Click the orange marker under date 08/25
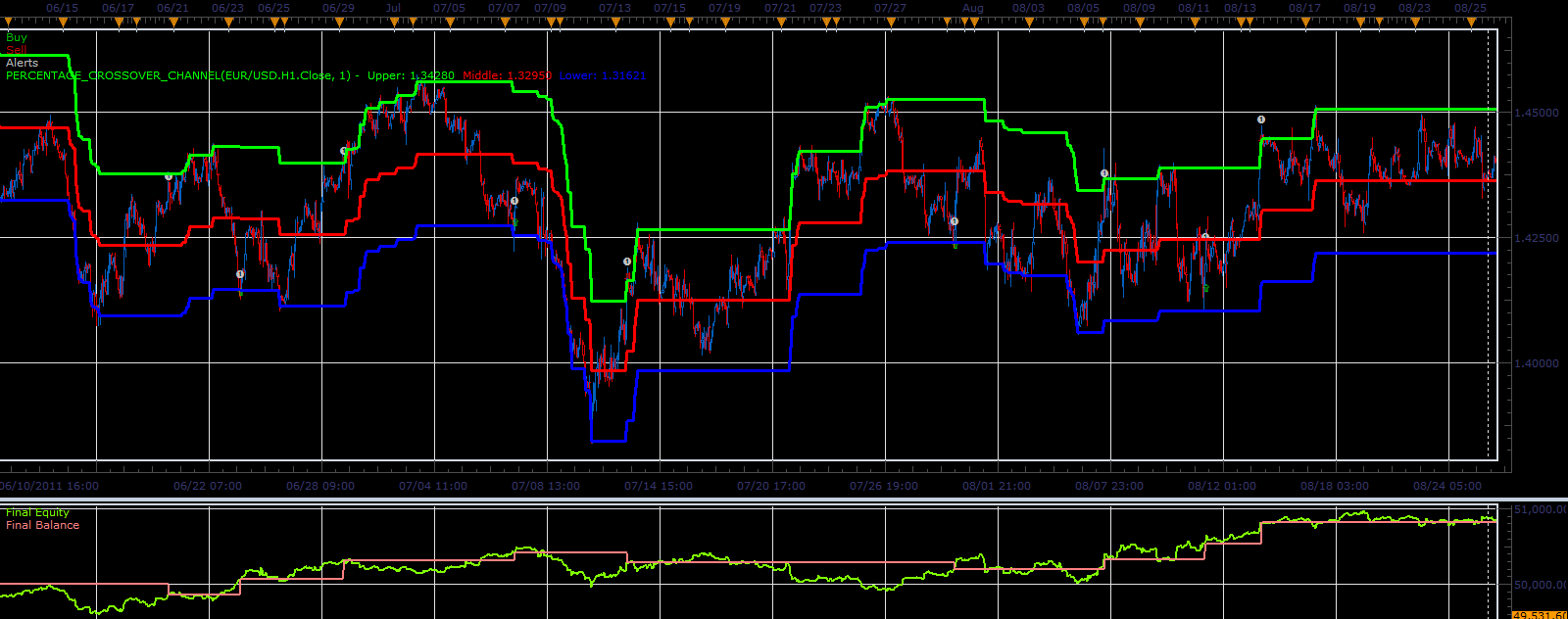1568x619 pixels. pos(1470,22)
